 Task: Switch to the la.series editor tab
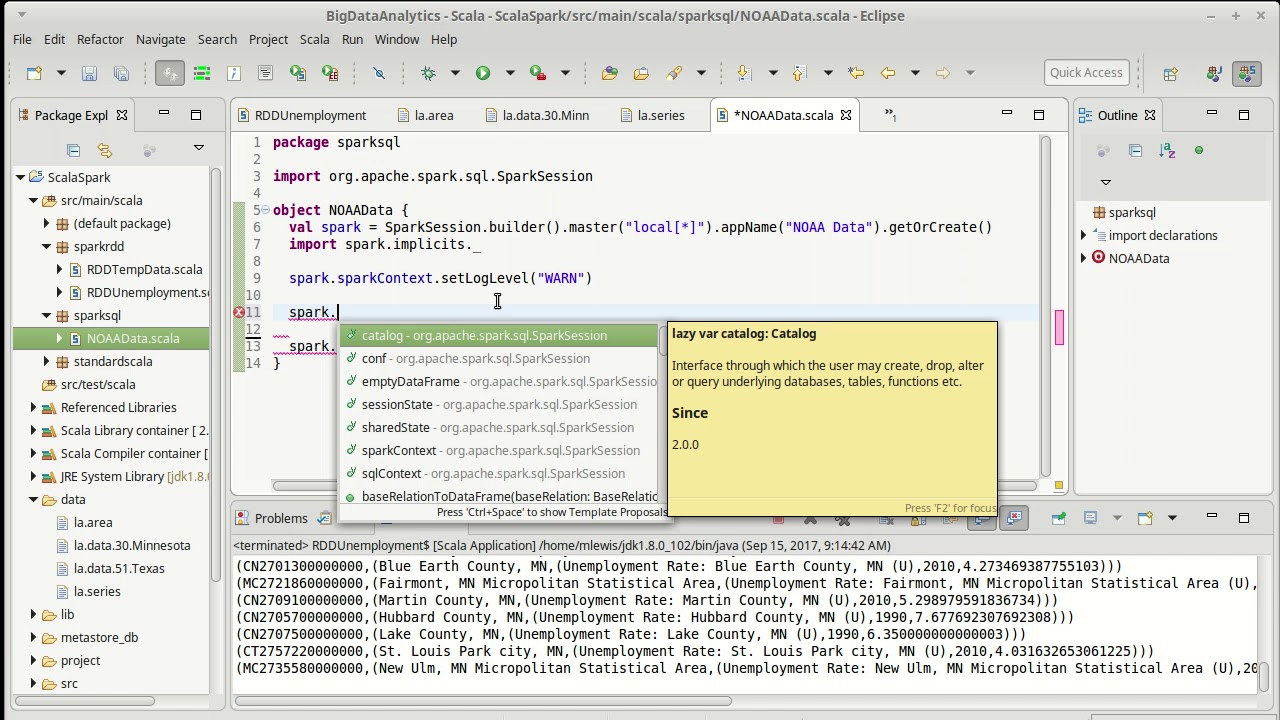652,116
